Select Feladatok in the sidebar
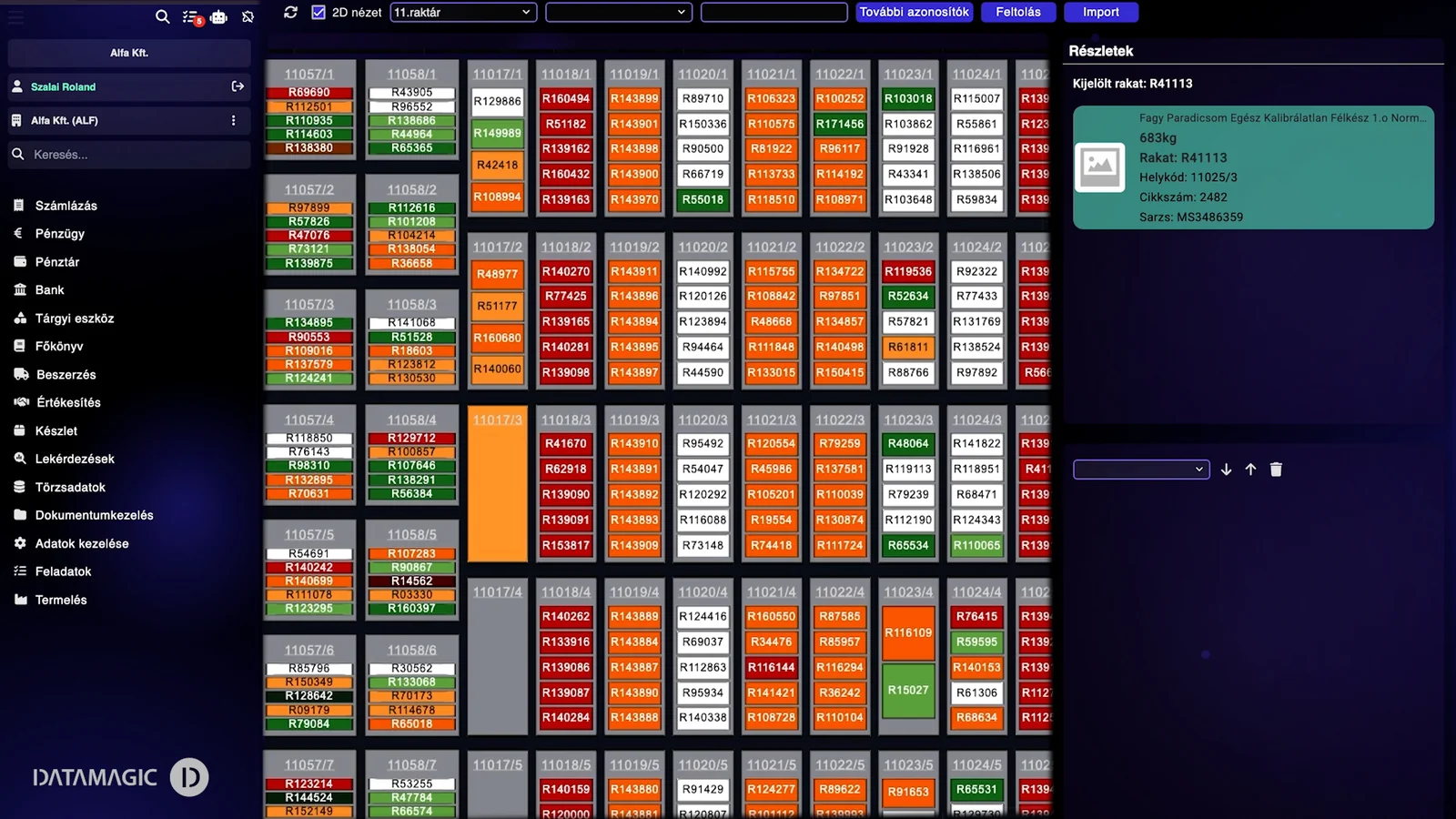This screenshot has height=819, width=1456. coord(63,571)
